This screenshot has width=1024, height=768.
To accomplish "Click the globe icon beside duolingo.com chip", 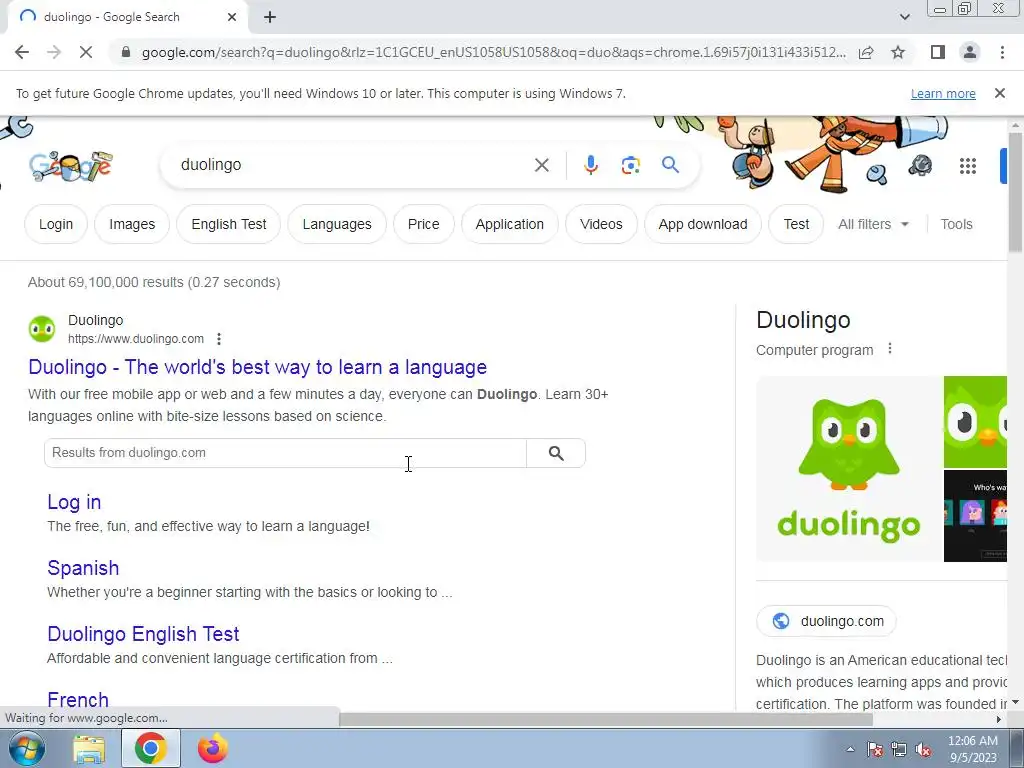I will click(x=780, y=621).
